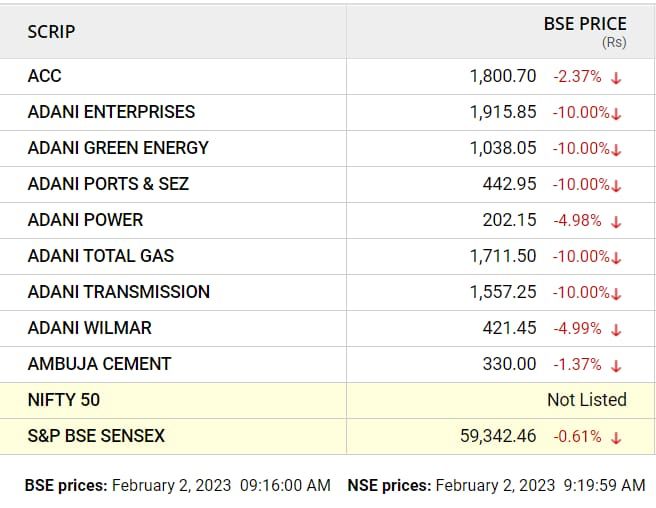Open the AMBUJA CEMENT scrip
The height and width of the screenshot is (508, 656).
click(100, 364)
